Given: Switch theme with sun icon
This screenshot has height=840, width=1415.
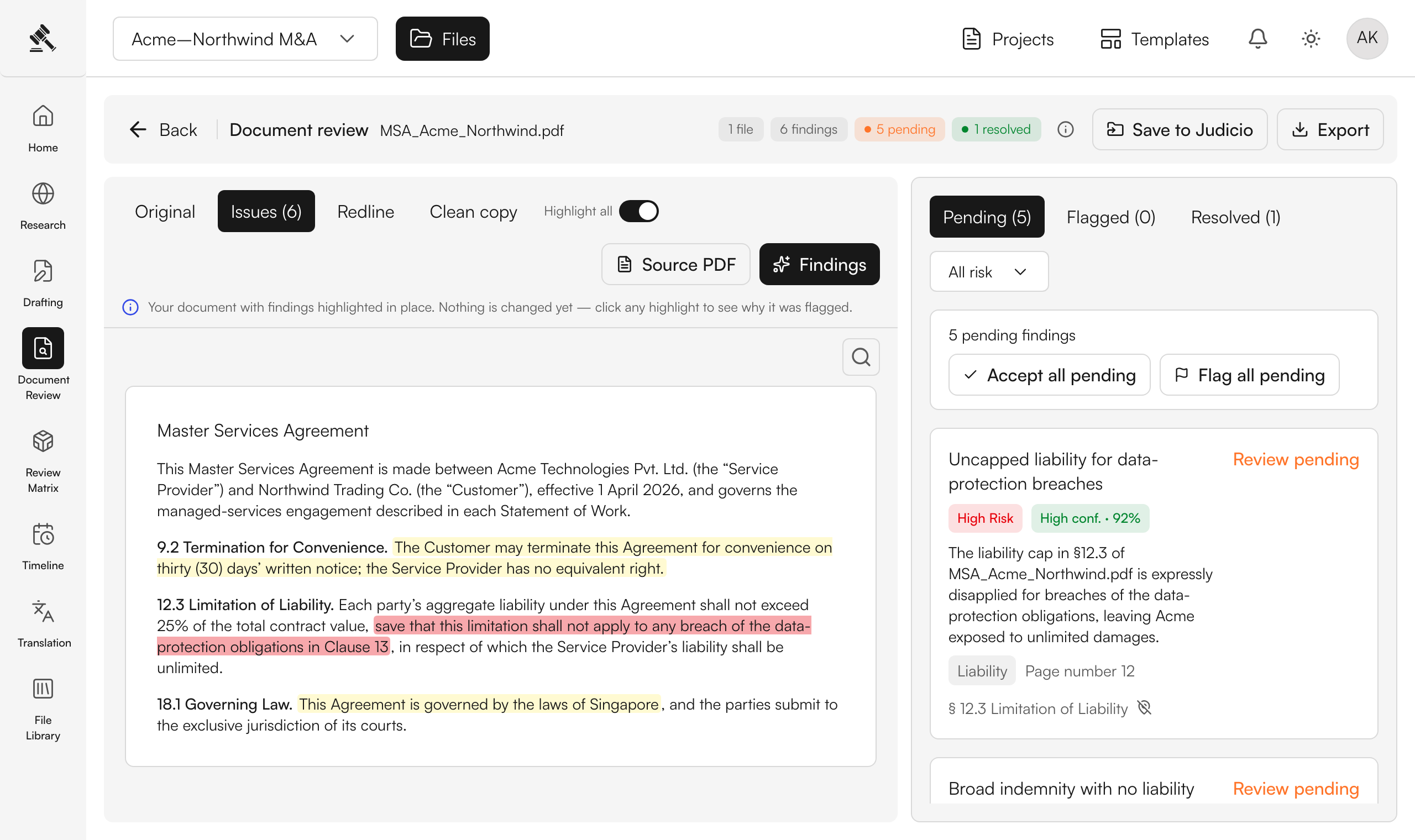Looking at the screenshot, I should tap(1311, 39).
